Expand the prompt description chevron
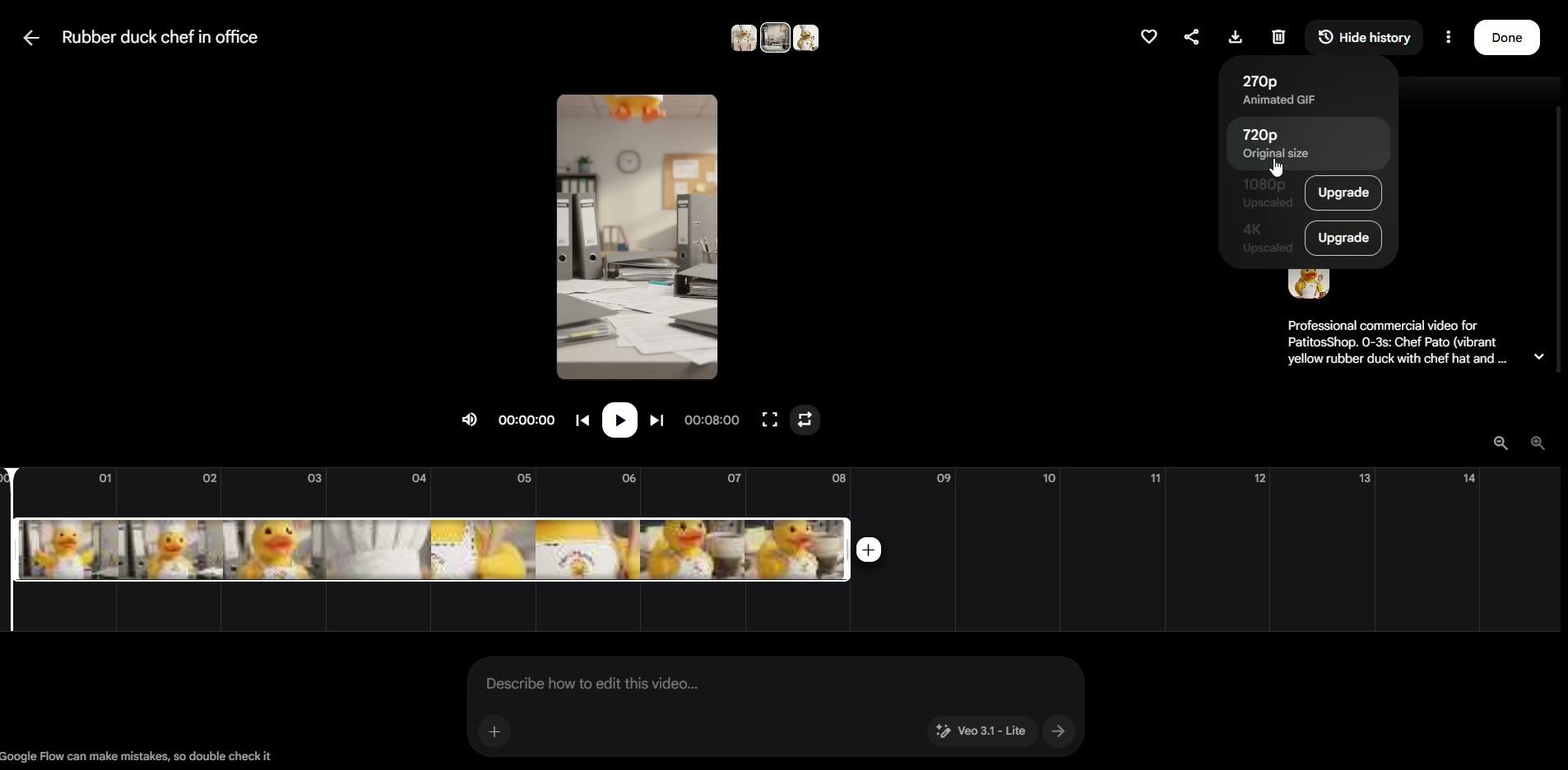1568x770 pixels. point(1539,357)
